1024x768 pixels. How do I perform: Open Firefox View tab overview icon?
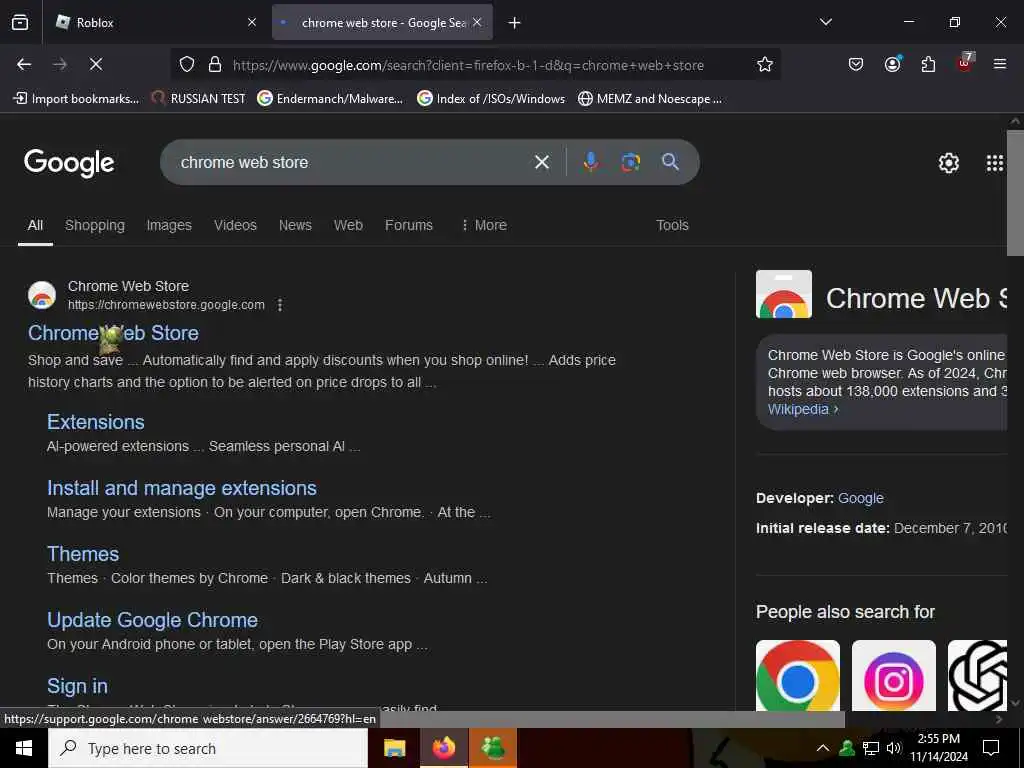(x=20, y=22)
